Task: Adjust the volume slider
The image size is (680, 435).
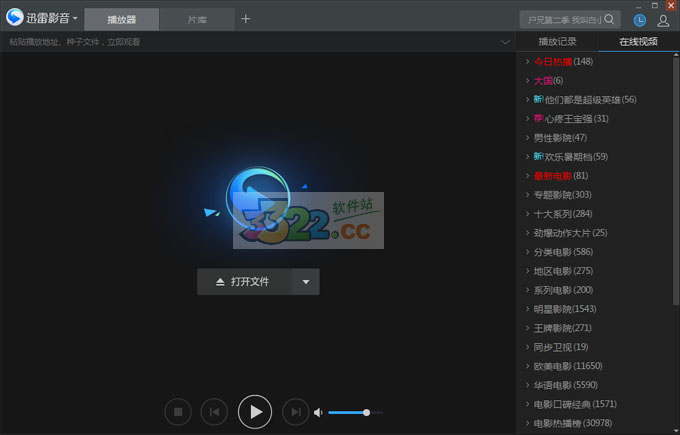Action: [355, 412]
